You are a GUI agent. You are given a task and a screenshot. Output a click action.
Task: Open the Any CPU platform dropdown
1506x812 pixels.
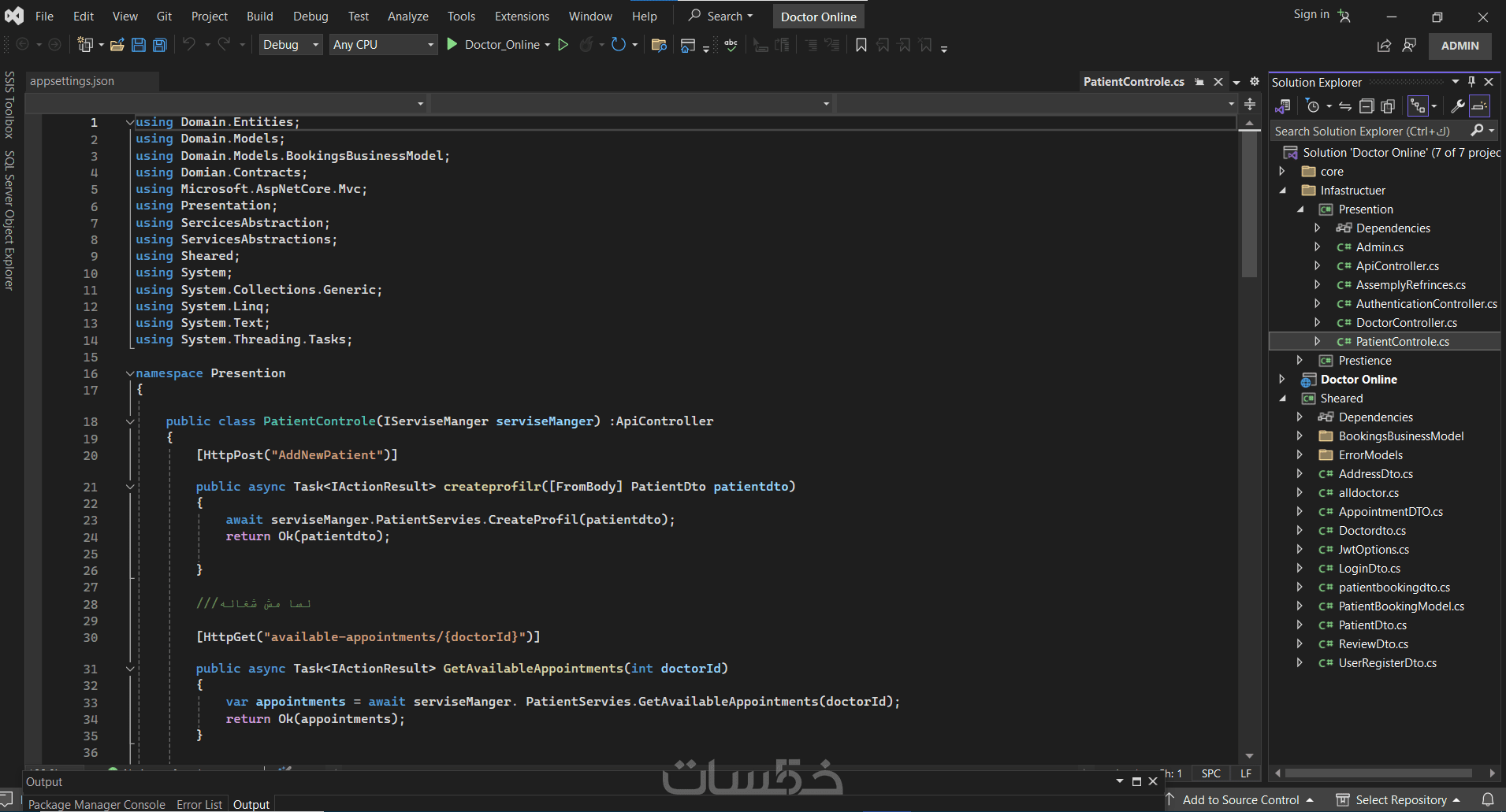click(383, 45)
